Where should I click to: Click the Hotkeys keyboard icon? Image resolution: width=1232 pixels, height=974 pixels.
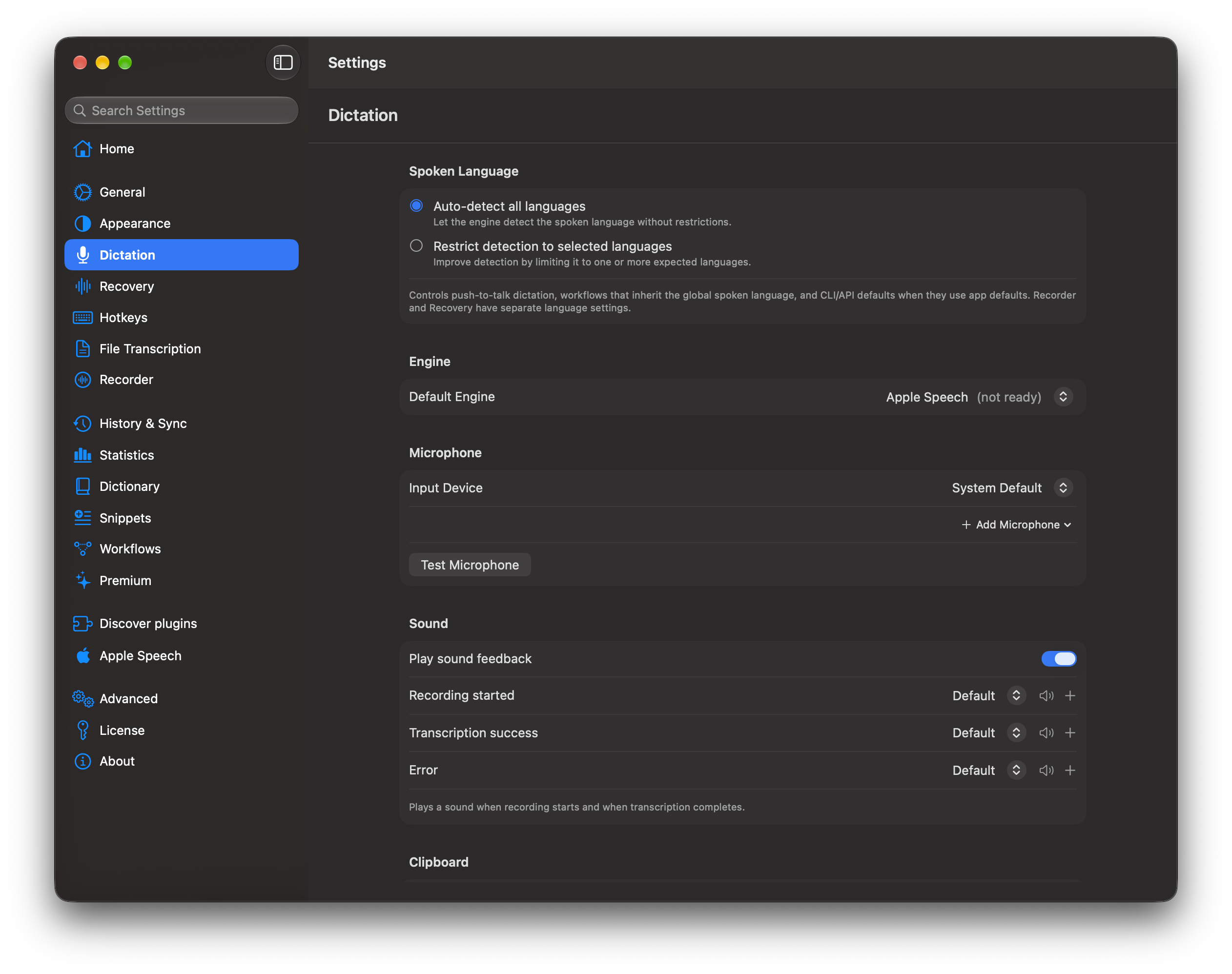(82, 318)
